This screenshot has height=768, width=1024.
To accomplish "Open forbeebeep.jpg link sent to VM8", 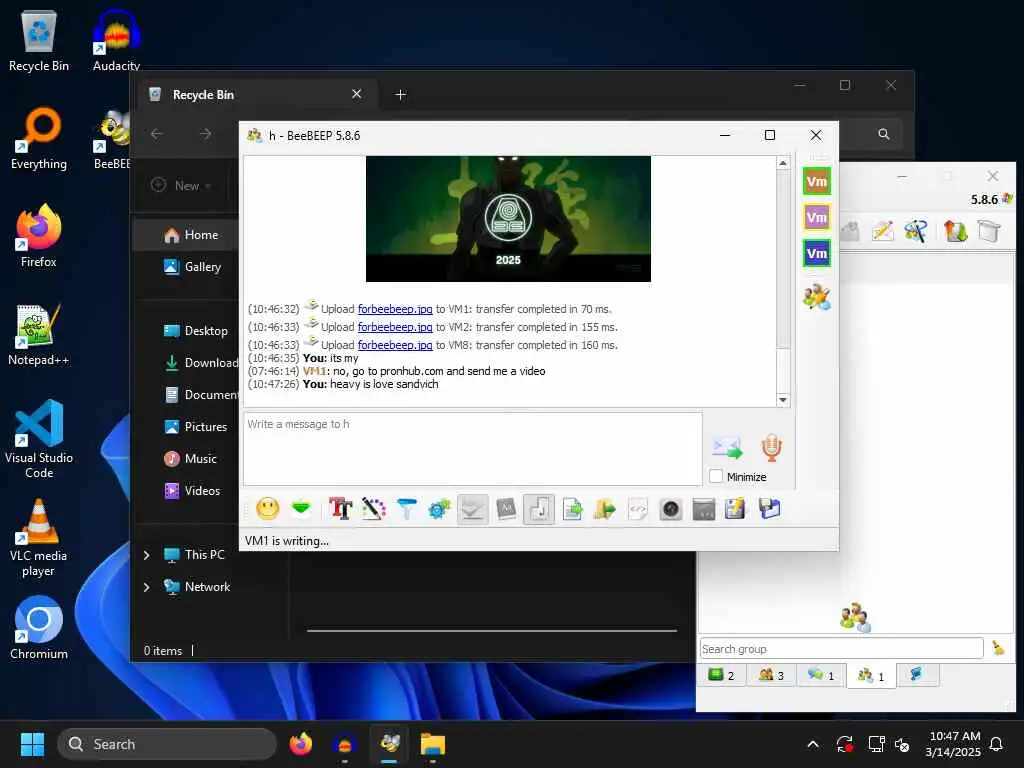I will [x=395, y=345].
